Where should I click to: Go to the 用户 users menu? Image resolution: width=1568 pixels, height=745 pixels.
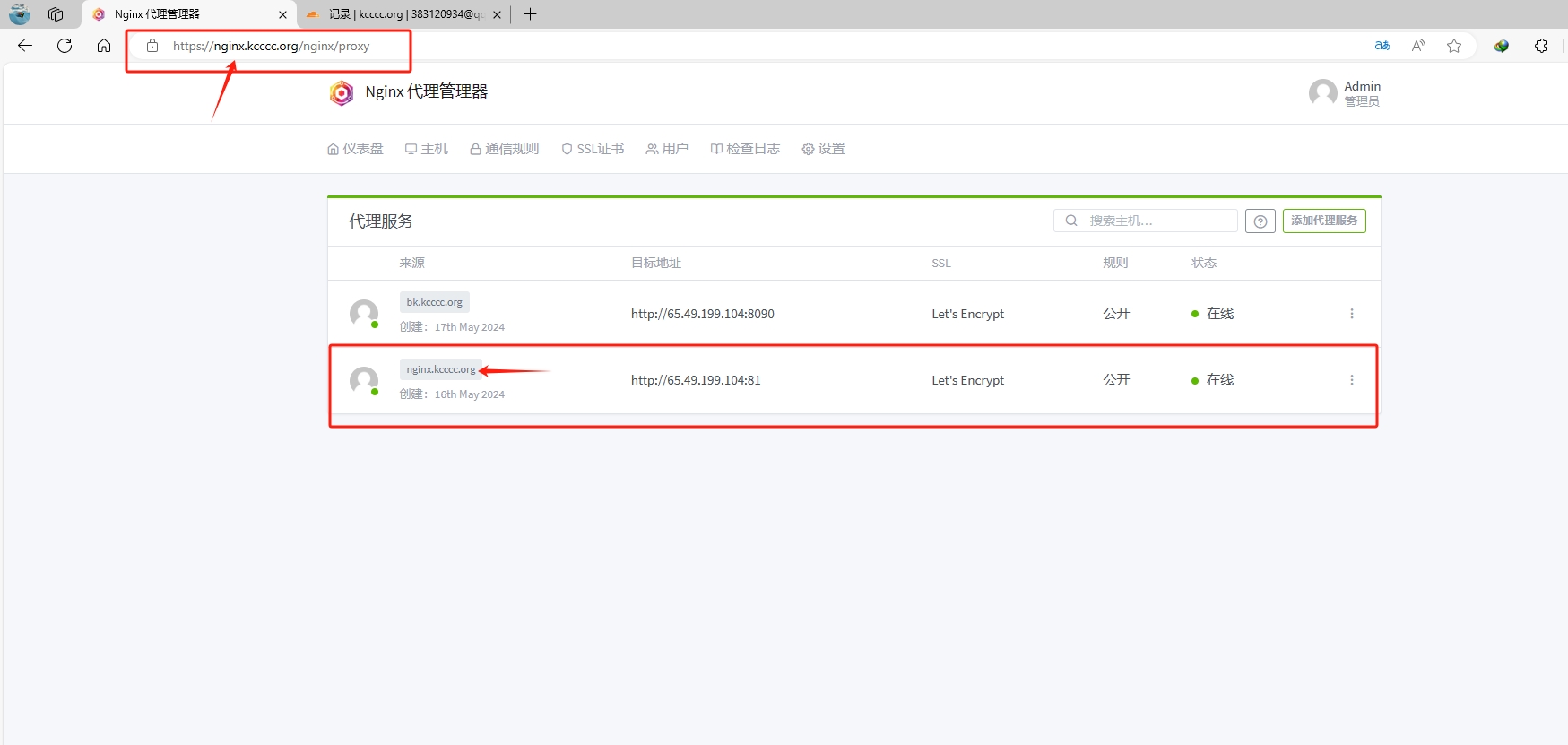667,149
